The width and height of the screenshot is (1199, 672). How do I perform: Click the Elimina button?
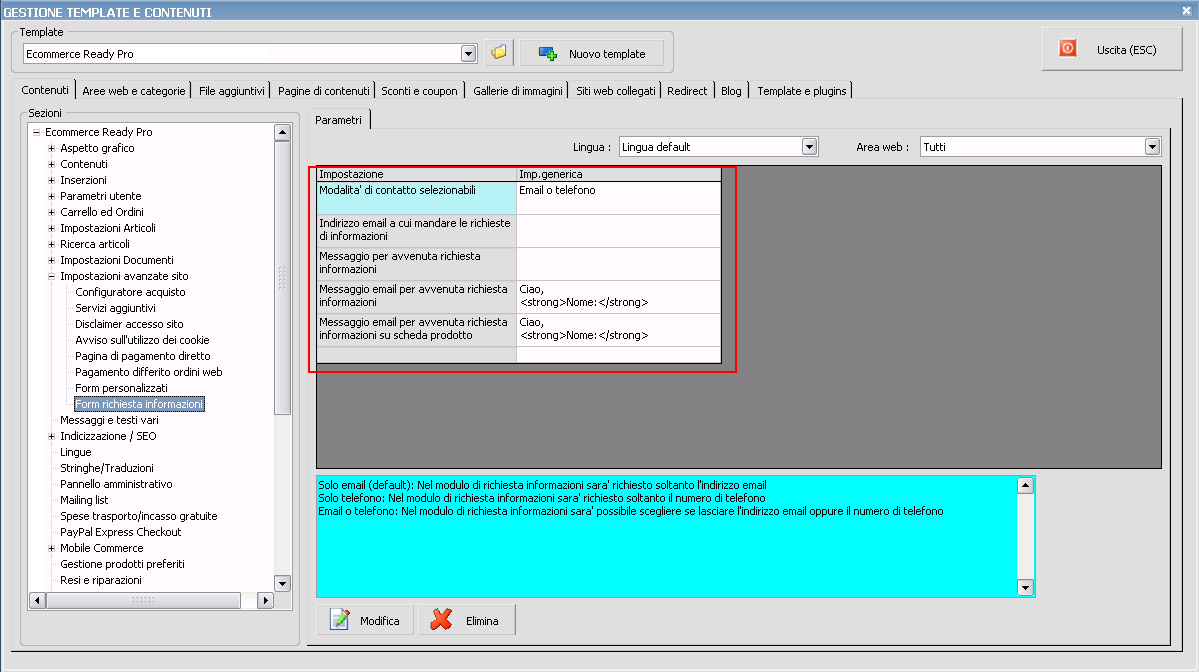click(x=466, y=620)
